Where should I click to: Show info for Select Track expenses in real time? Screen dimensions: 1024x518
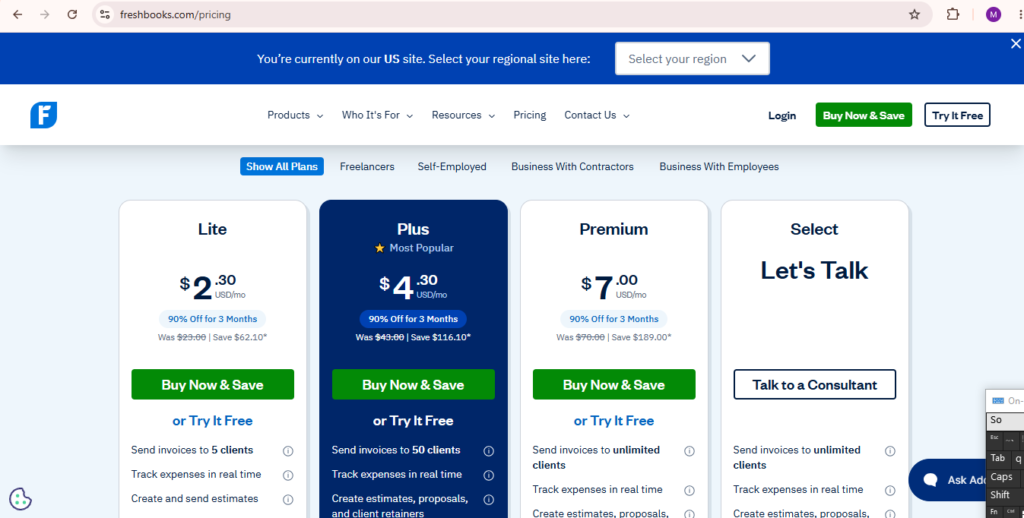tap(889, 491)
